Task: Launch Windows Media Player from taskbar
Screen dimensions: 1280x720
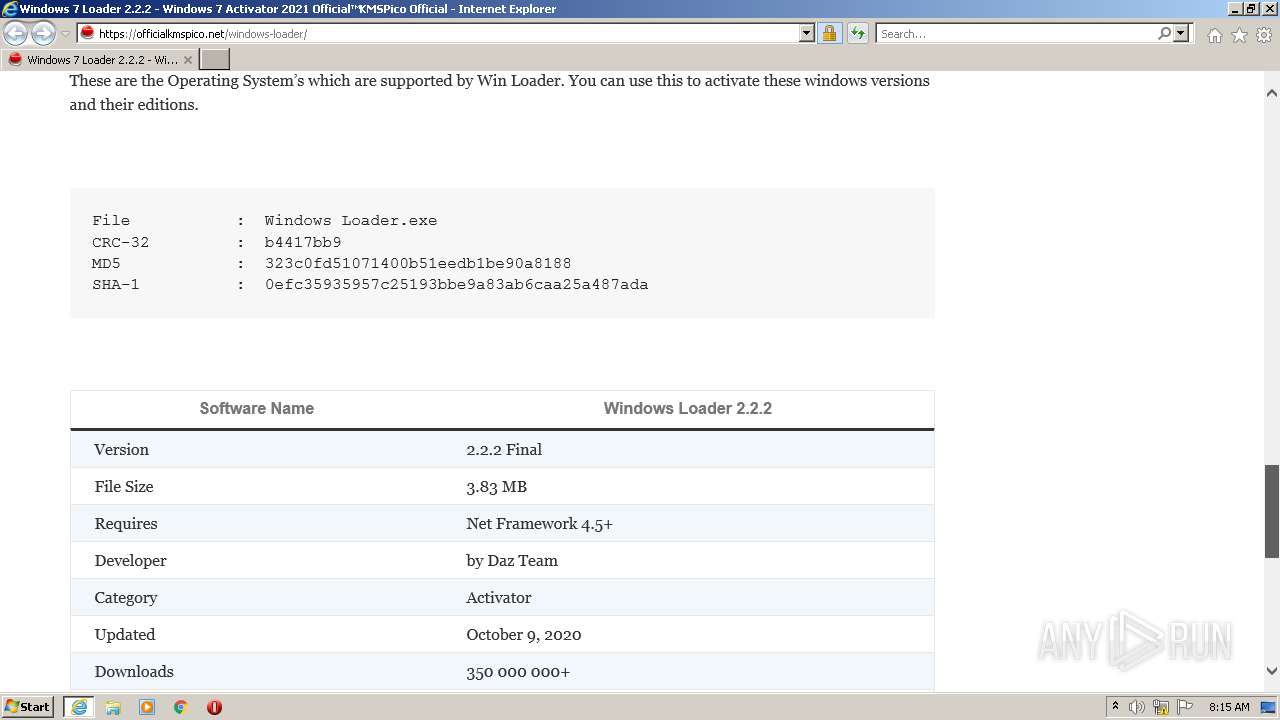Action: (x=147, y=707)
